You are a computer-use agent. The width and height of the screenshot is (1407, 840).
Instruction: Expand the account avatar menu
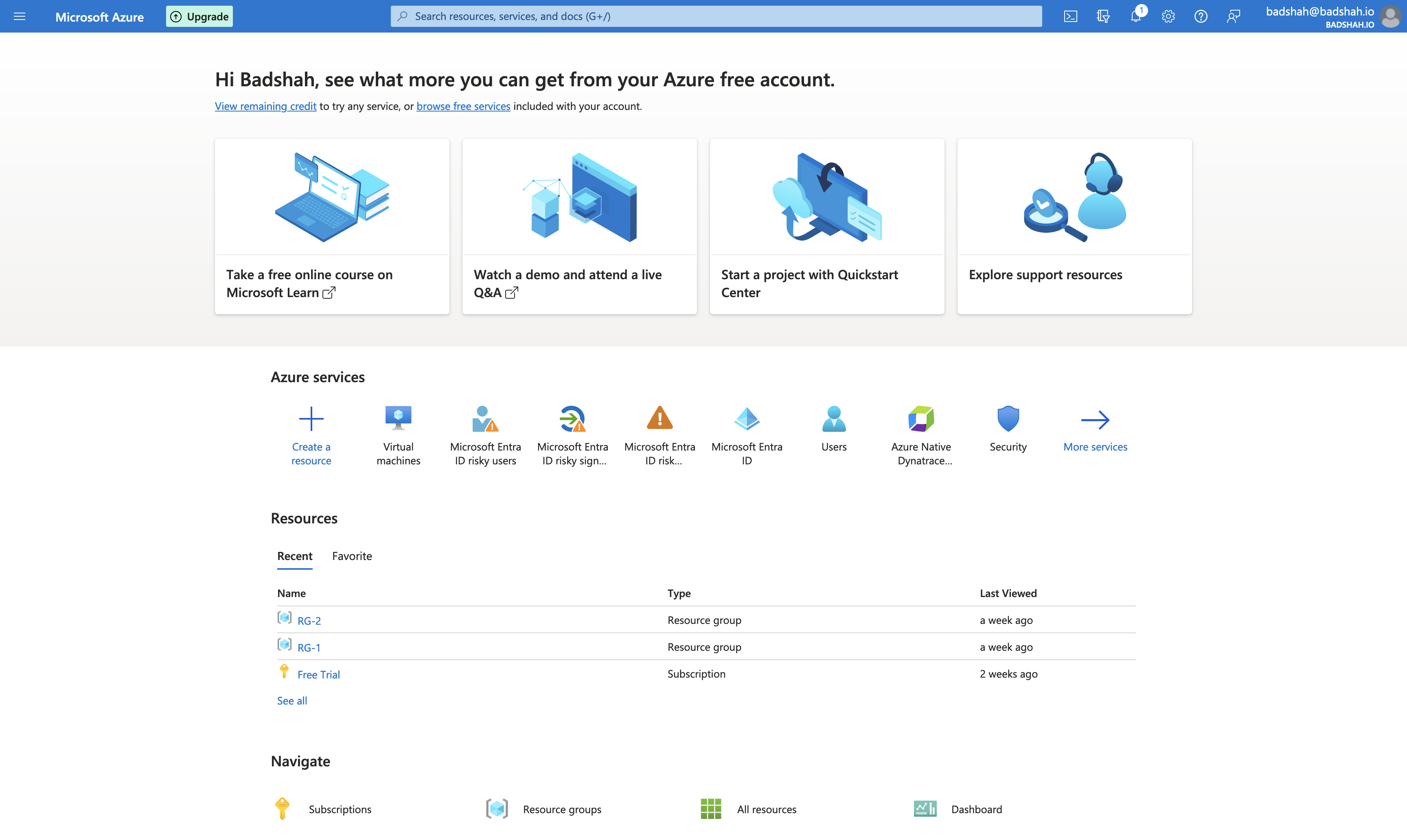[1391, 16]
